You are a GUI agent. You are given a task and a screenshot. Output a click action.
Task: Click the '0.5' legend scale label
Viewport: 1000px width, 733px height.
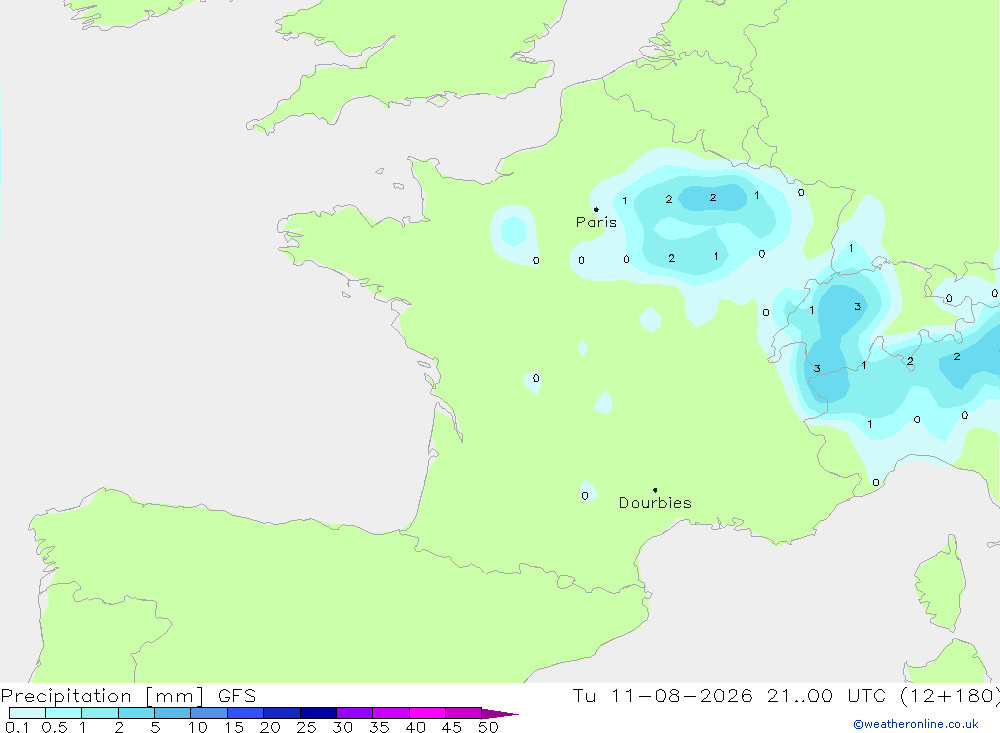click(54, 727)
